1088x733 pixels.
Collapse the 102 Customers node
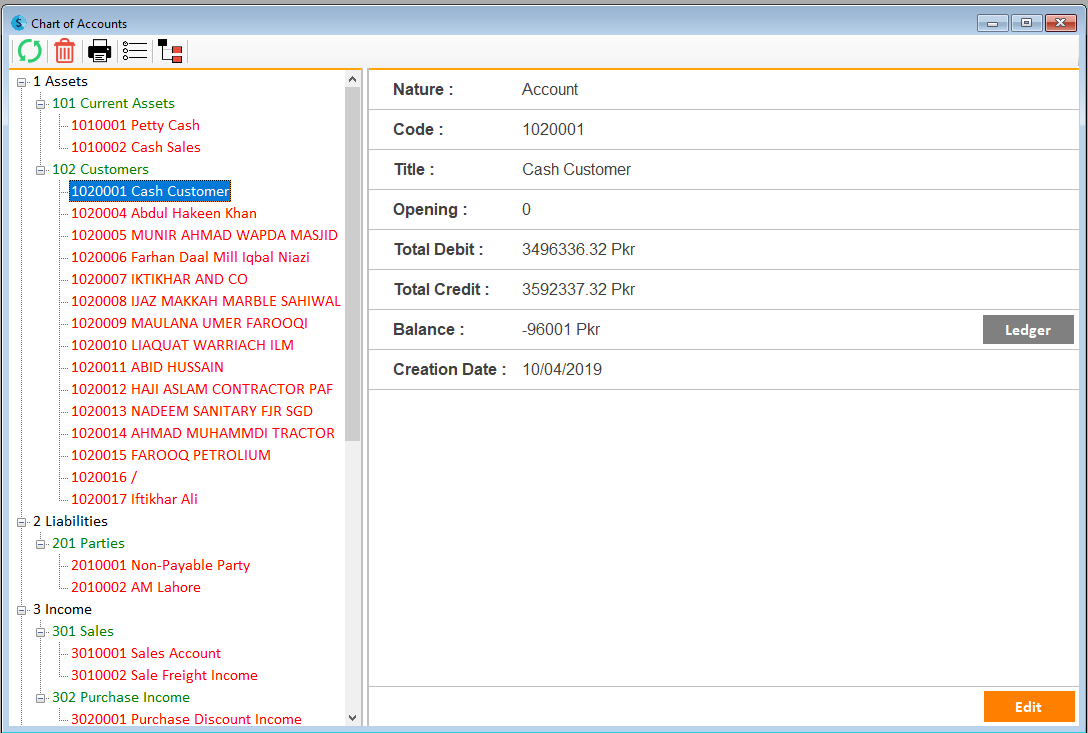pos(40,170)
